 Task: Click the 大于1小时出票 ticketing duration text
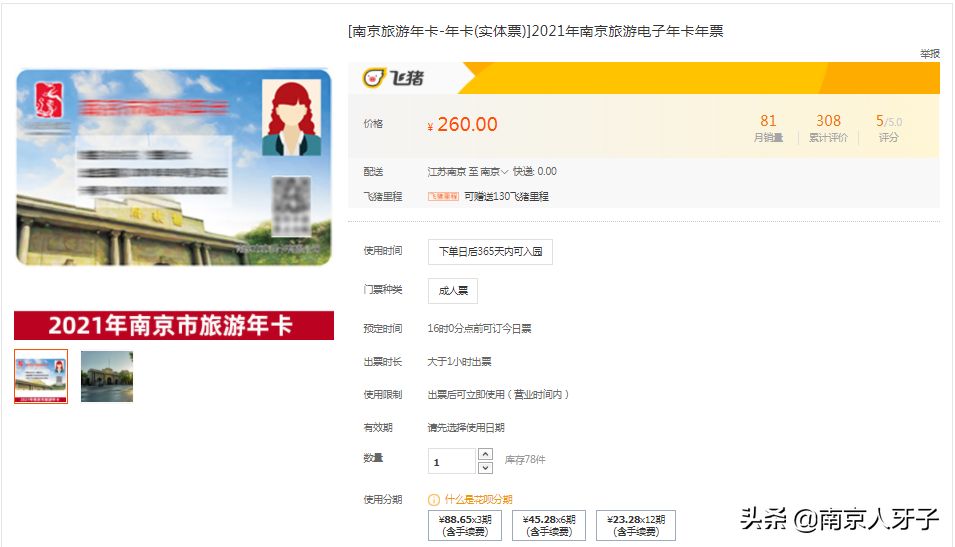[x=459, y=362]
